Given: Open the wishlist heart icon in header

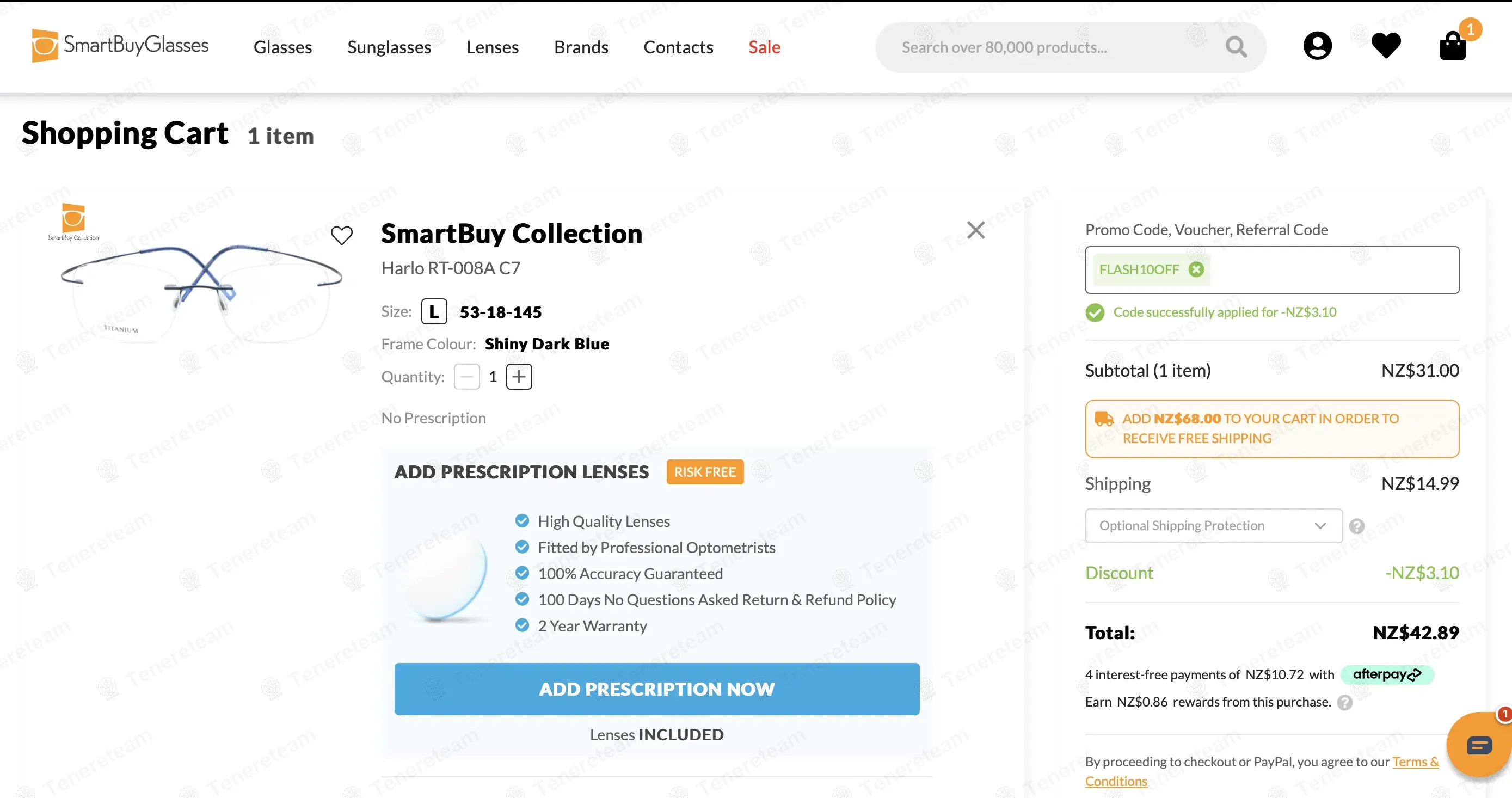Looking at the screenshot, I should click(x=1386, y=46).
